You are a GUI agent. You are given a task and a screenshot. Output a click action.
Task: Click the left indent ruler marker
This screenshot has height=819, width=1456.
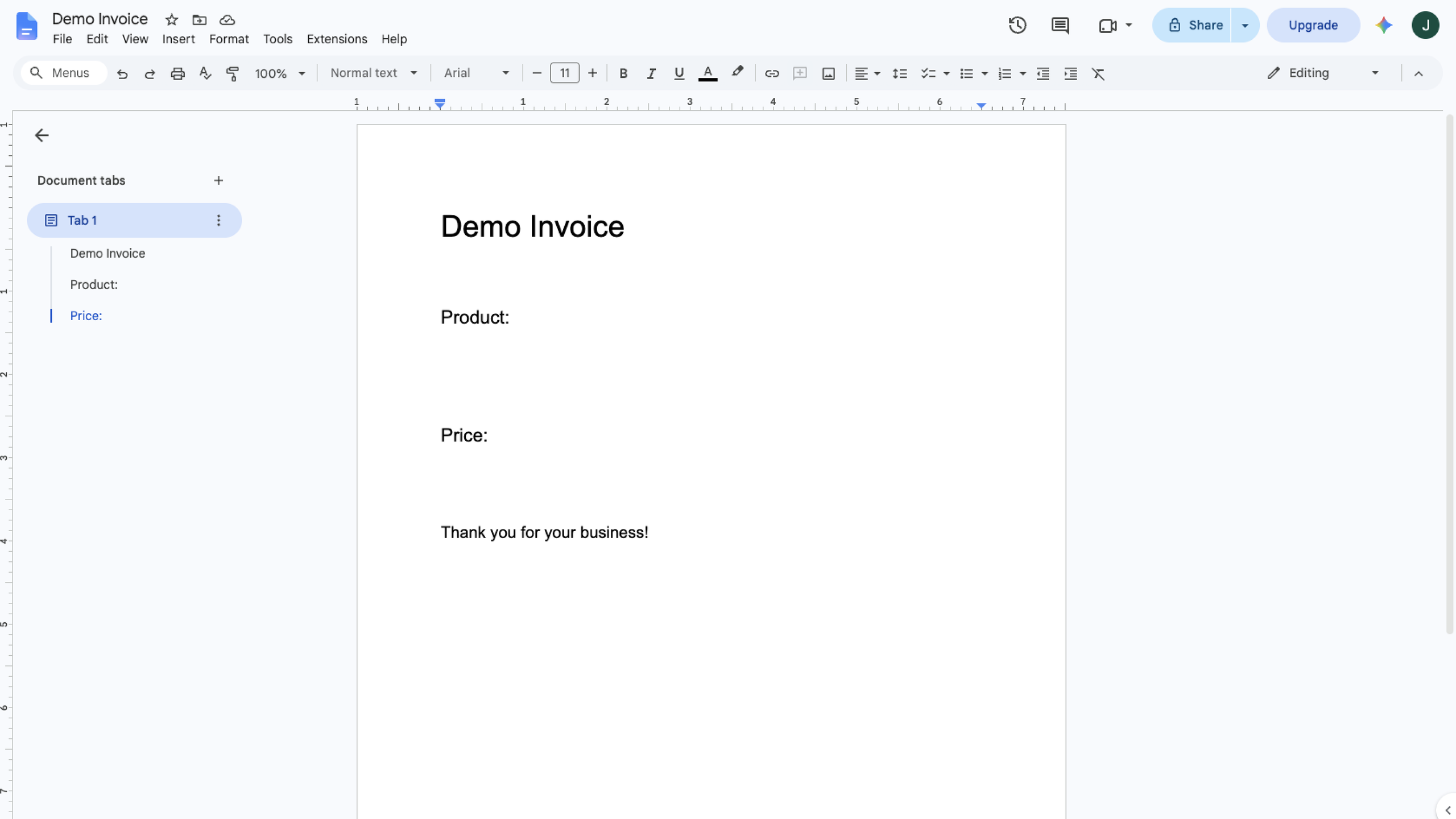[440, 104]
